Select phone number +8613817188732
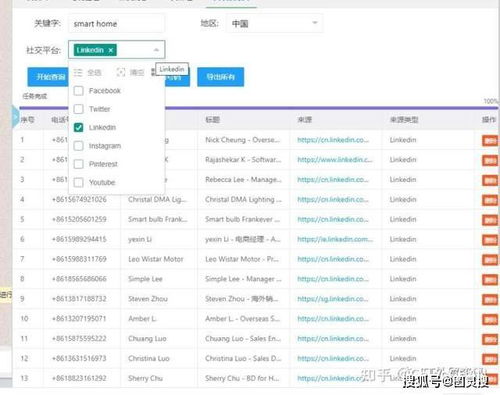The width and height of the screenshot is (500, 395). tap(79, 299)
